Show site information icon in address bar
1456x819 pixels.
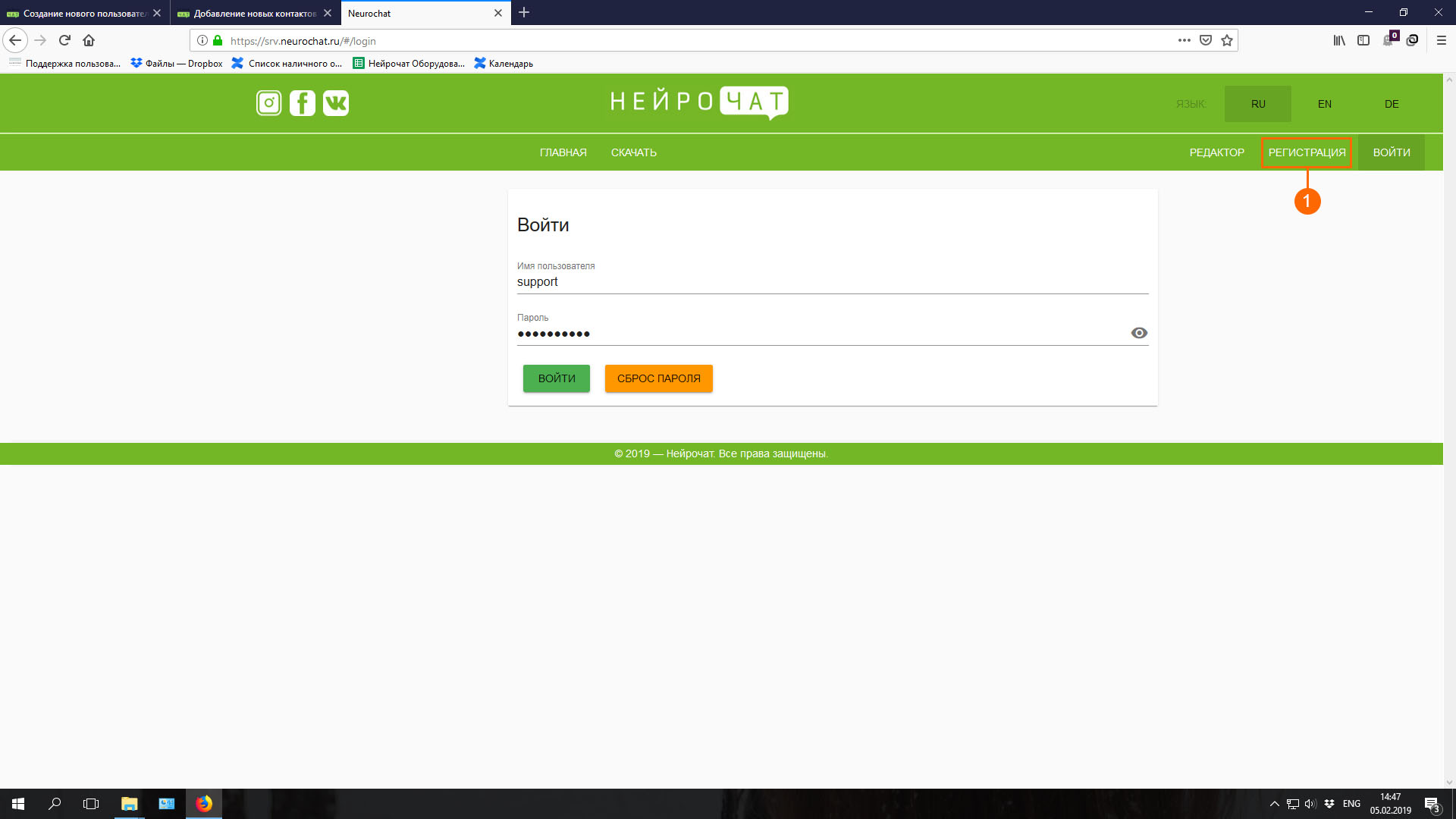tap(202, 40)
